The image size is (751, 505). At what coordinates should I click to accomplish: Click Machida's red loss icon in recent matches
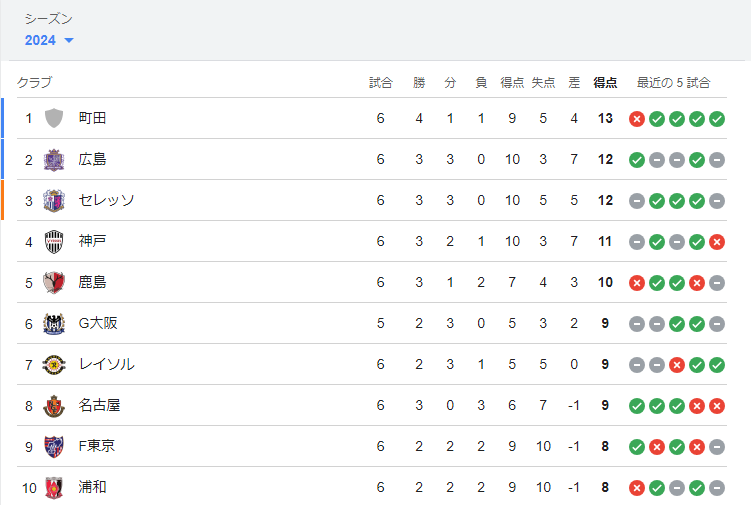[x=637, y=119]
